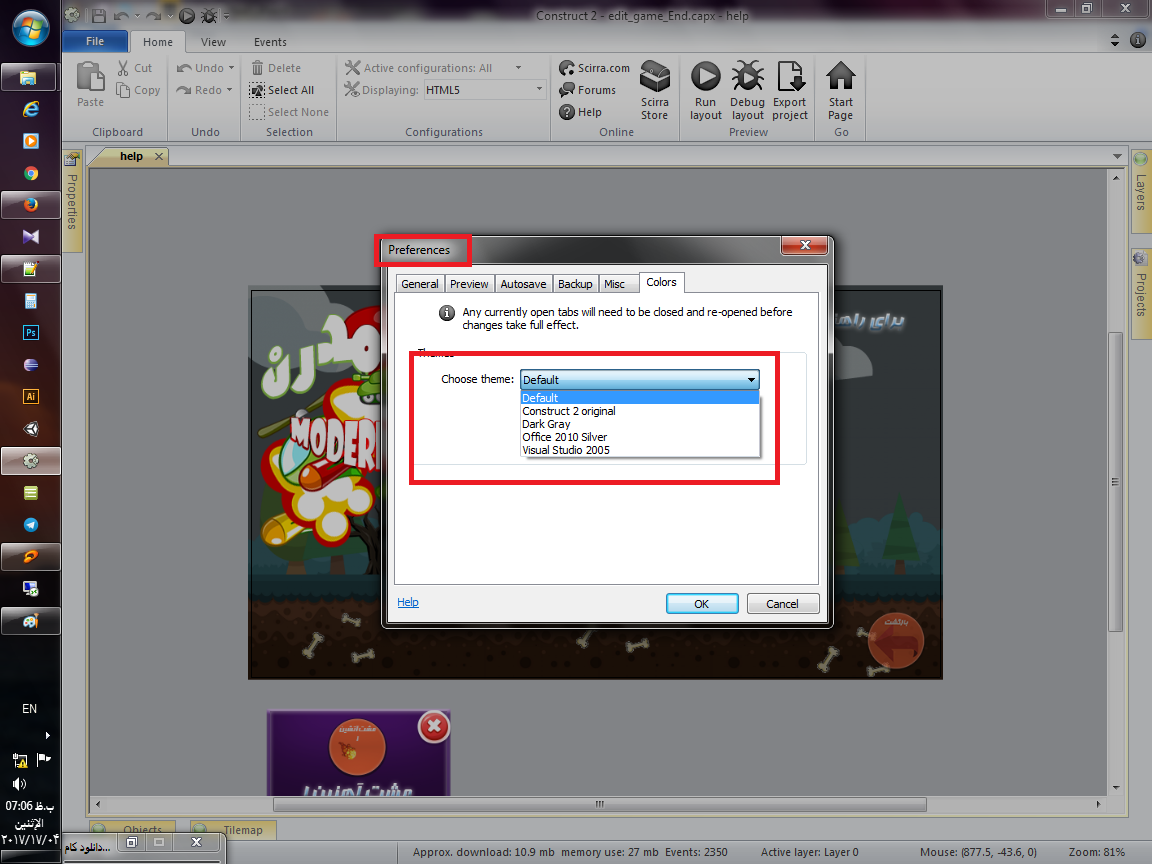The height and width of the screenshot is (864, 1152).
Task: Open Illustrator from the taskbar
Action: click(x=30, y=396)
